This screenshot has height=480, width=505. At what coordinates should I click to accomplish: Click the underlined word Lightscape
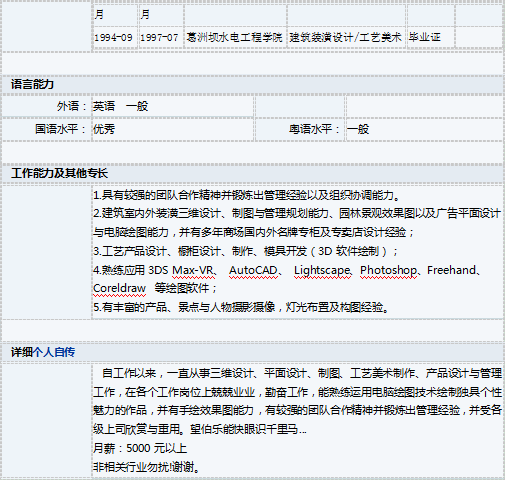[322, 271]
